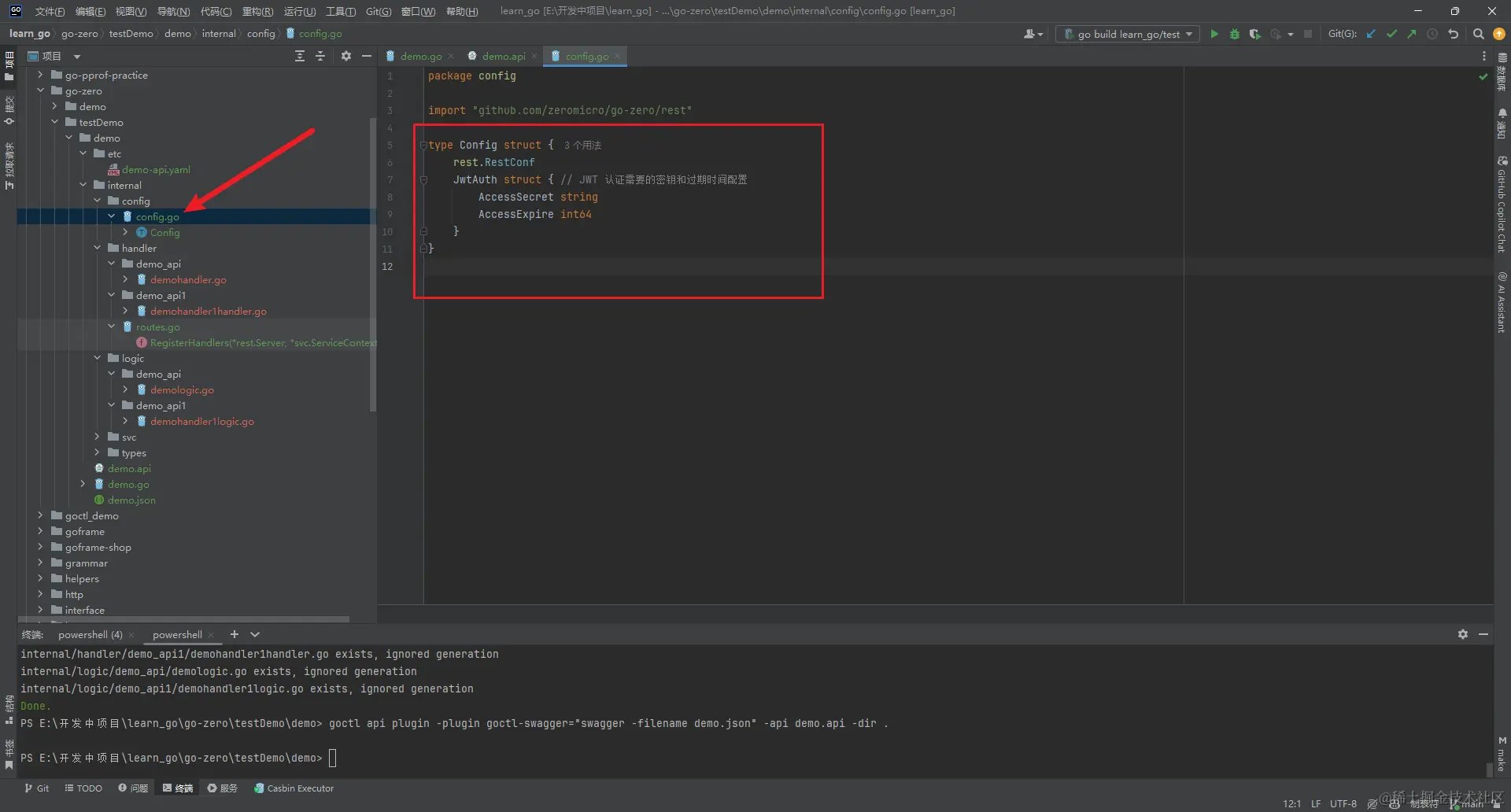
Task: Open the Git(G) menu
Action: 379,11
